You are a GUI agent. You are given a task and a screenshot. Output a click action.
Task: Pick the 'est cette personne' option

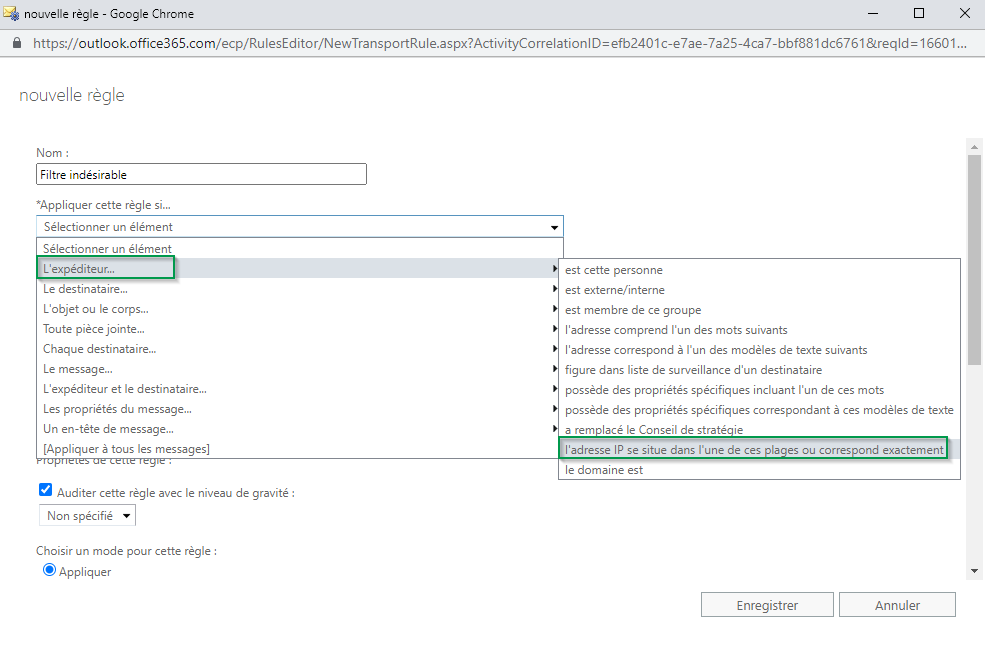point(613,270)
